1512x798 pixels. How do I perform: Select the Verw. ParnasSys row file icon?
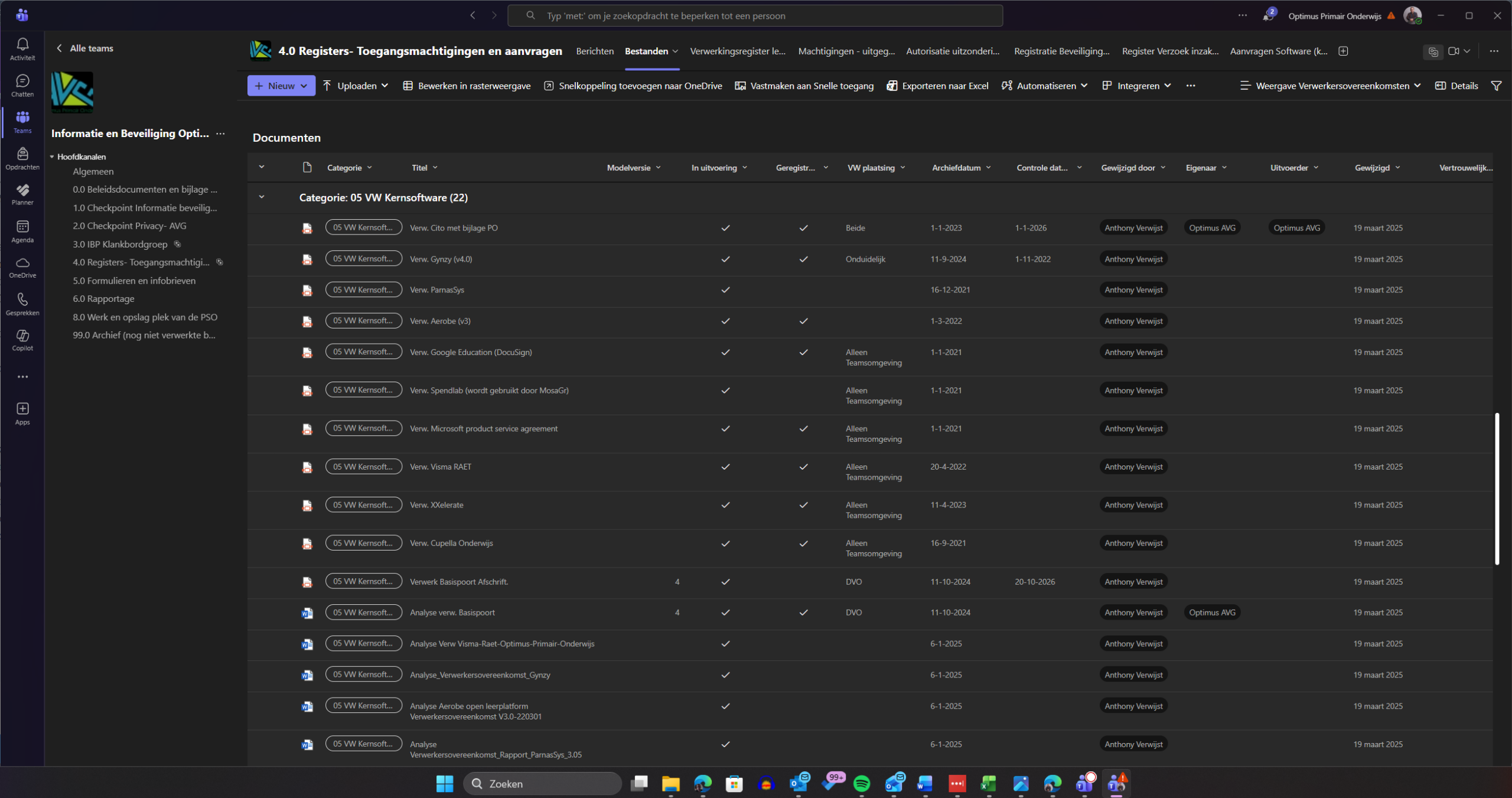(x=307, y=290)
